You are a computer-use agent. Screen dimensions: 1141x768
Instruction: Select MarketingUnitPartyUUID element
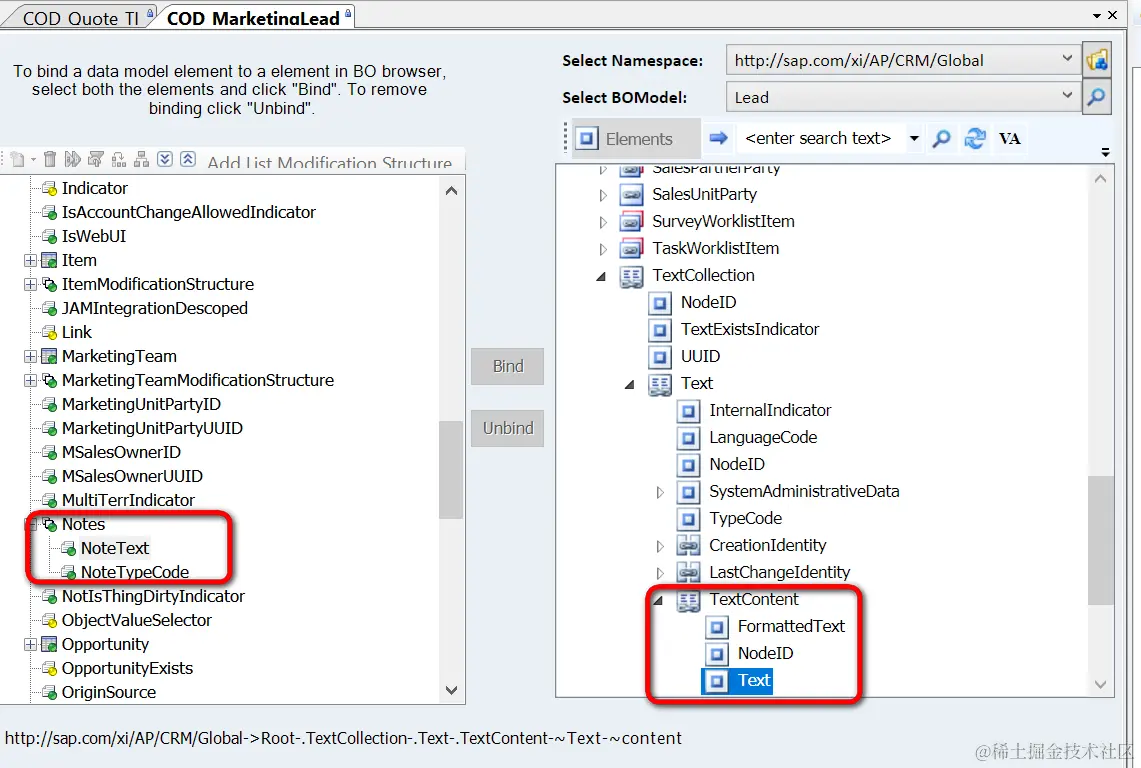pyautogui.click(x=152, y=428)
